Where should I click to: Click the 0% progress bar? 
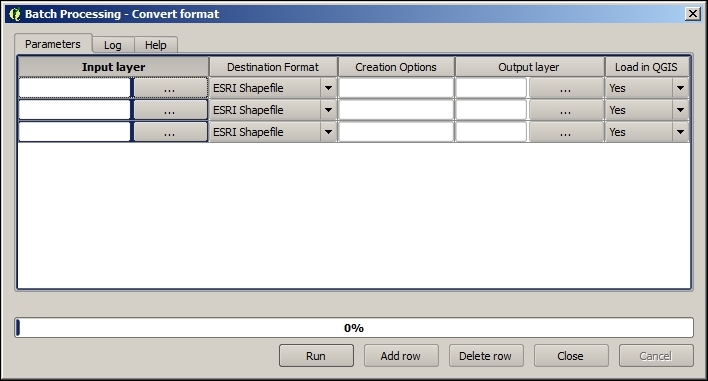click(354, 328)
